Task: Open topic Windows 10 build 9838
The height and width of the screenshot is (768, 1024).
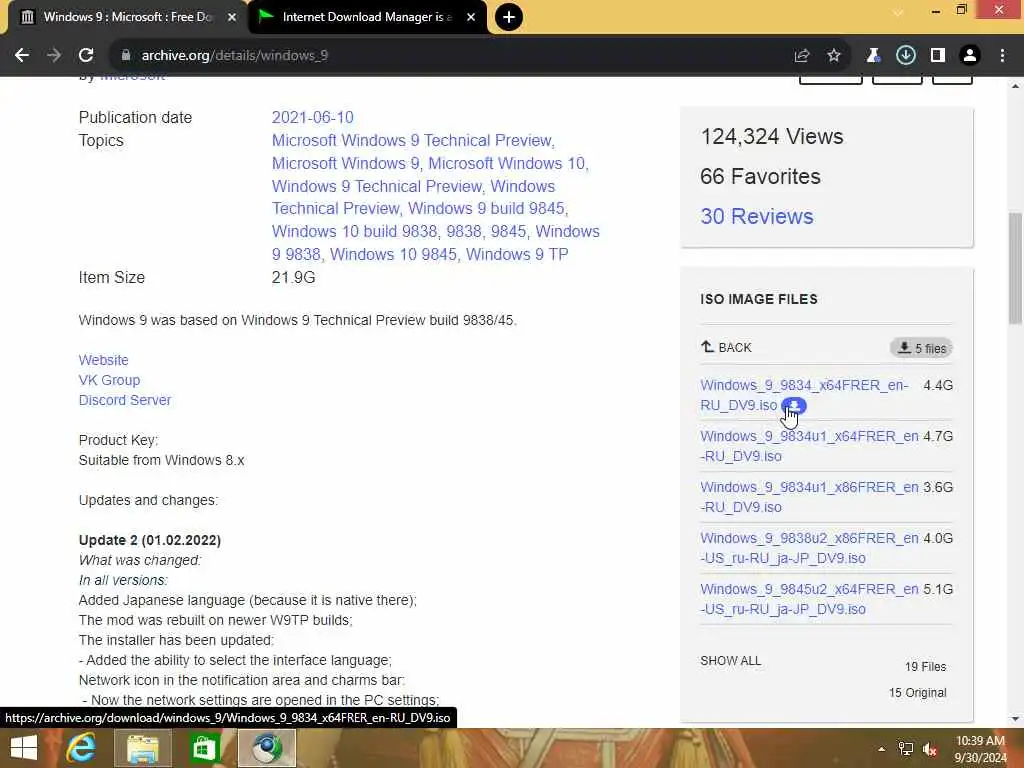Action: (x=354, y=231)
